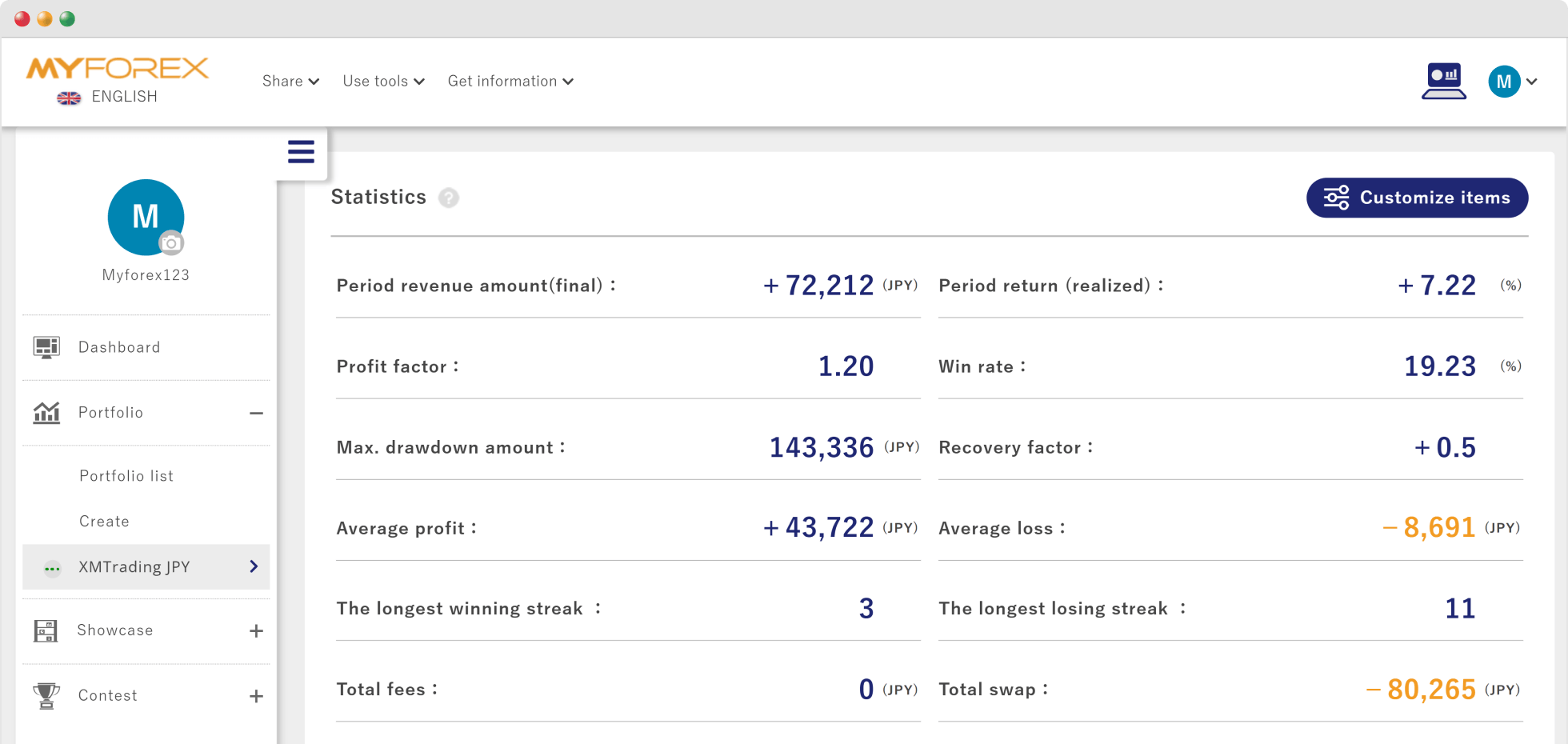Screen dimensions: 1568x744
Task: Open the Get information dropdown
Action: [510, 82]
